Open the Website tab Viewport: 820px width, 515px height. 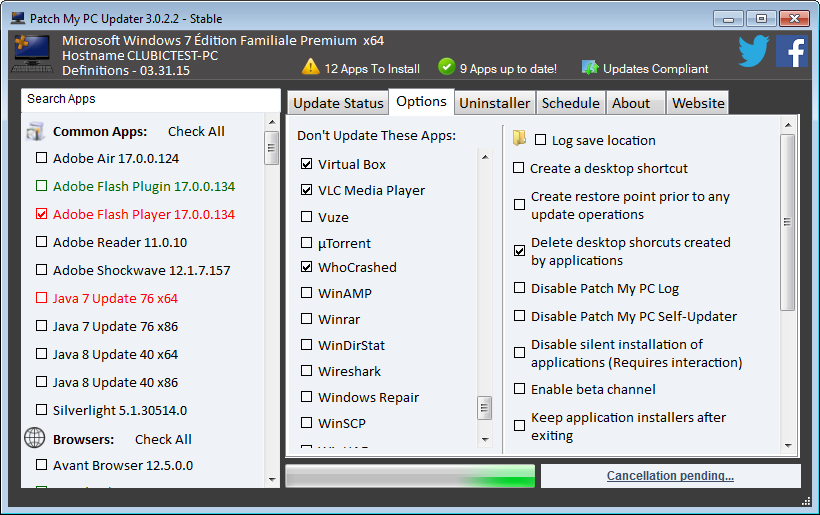[698, 103]
